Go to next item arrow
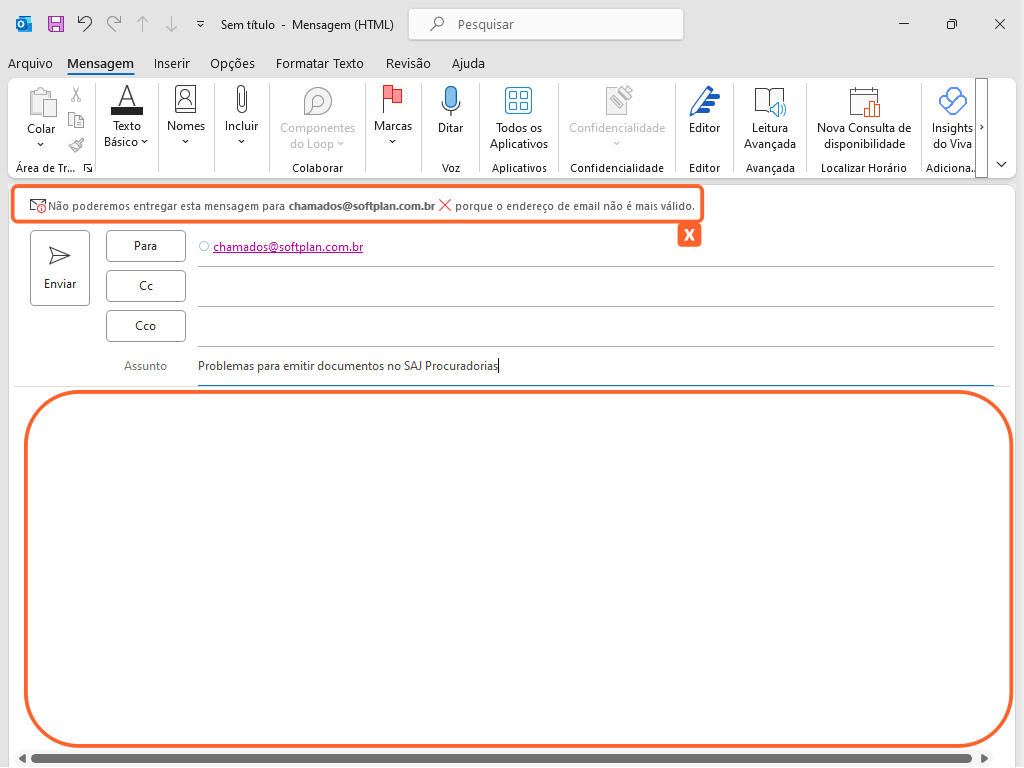This screenshot has width=1024, height=768. point(171,24)
